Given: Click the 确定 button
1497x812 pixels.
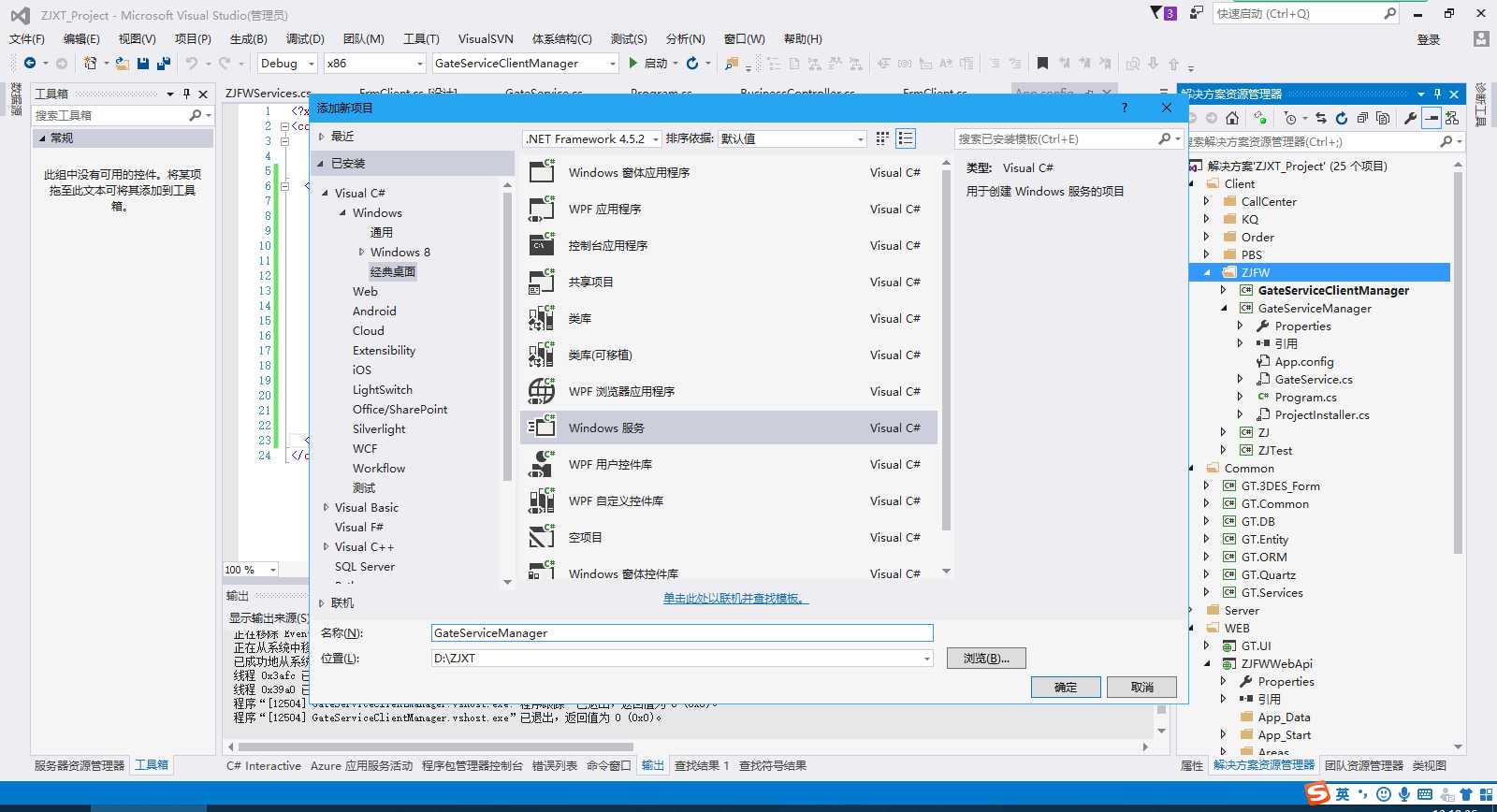Looking at the screenshot, I should tap(1066, 687).
